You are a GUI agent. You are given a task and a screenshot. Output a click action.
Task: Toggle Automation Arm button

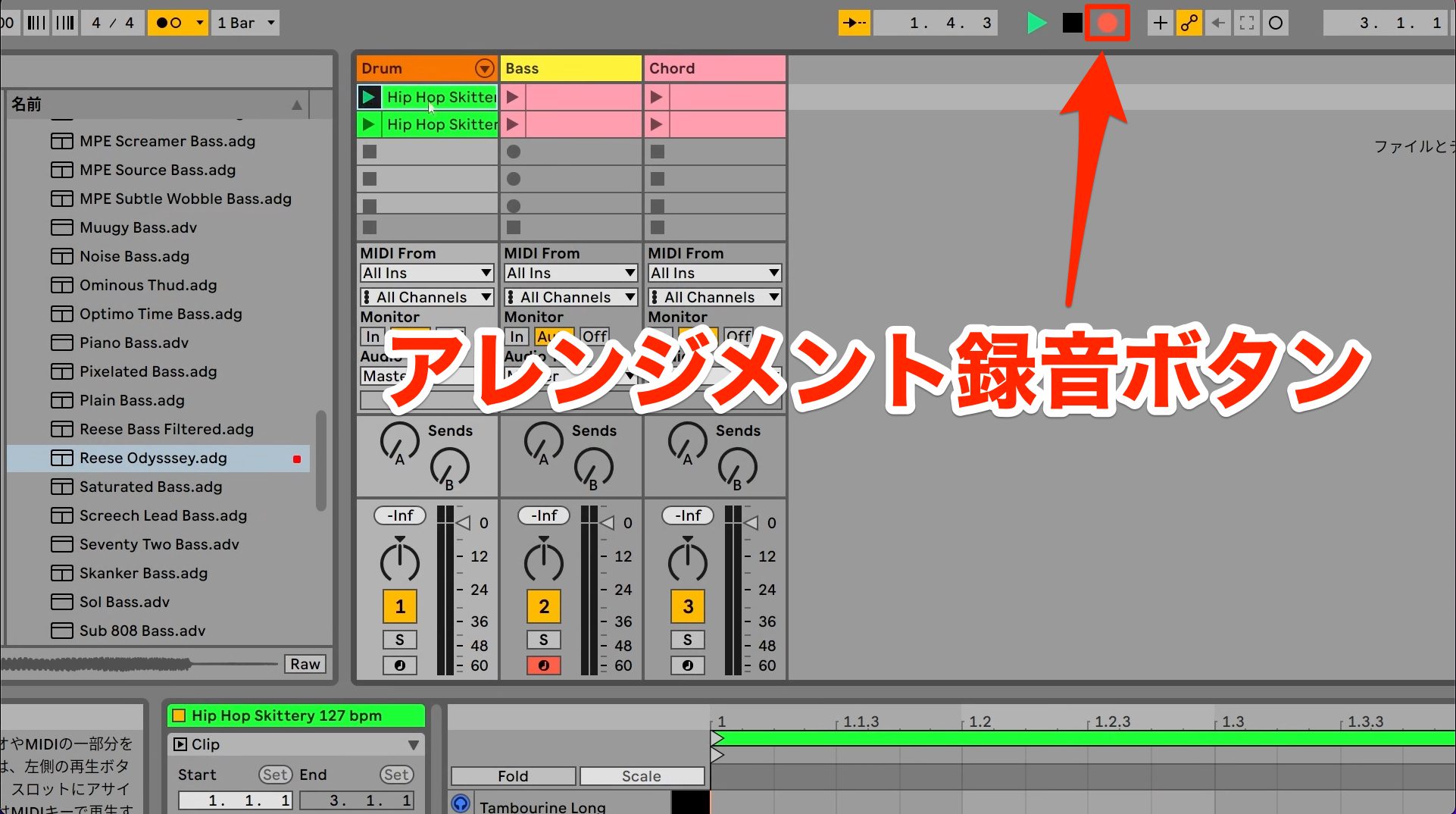(1189, 23)
